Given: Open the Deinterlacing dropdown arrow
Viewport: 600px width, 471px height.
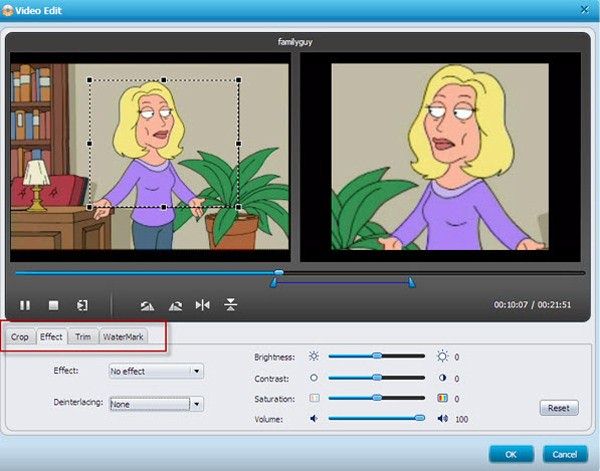Looking at the screenshot, I should 197,404.
